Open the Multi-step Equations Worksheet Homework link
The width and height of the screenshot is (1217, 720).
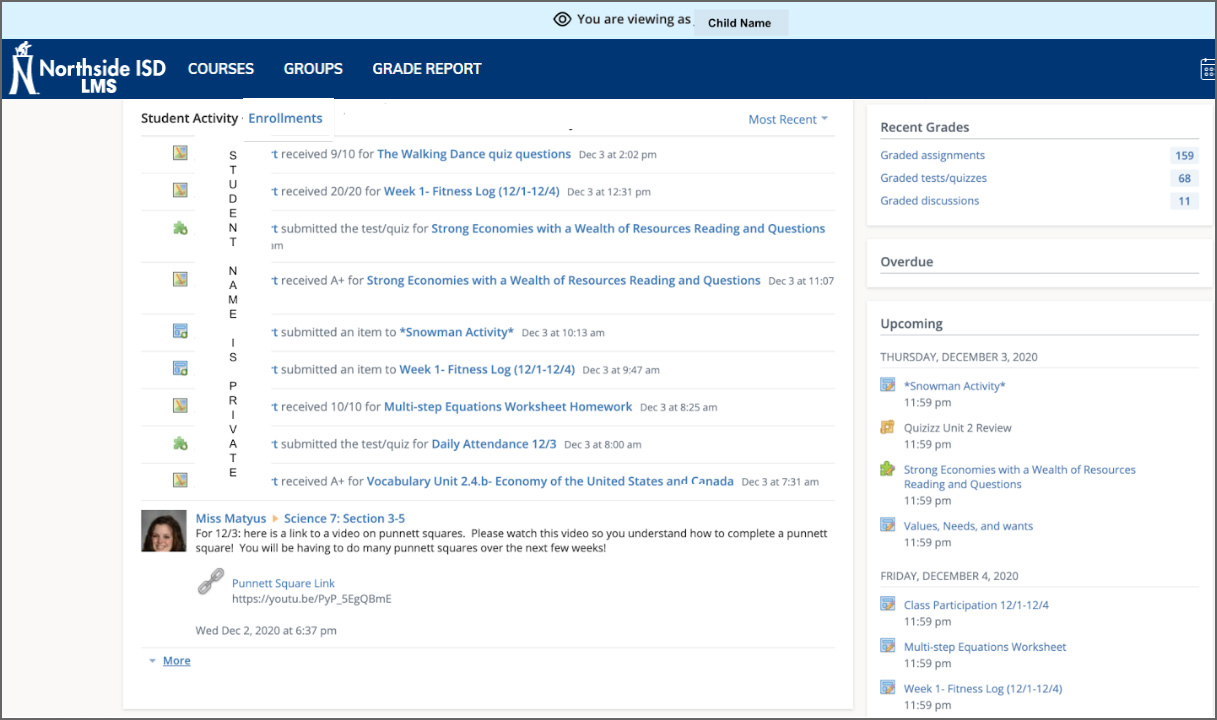[x=508, y=407]
